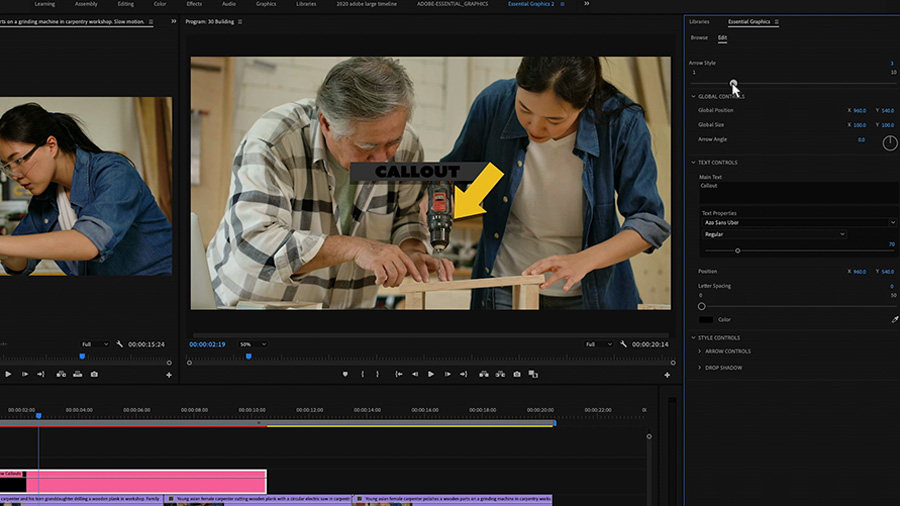Click Export Frame icon in Source monitor
900x506 pixels.
94,374
